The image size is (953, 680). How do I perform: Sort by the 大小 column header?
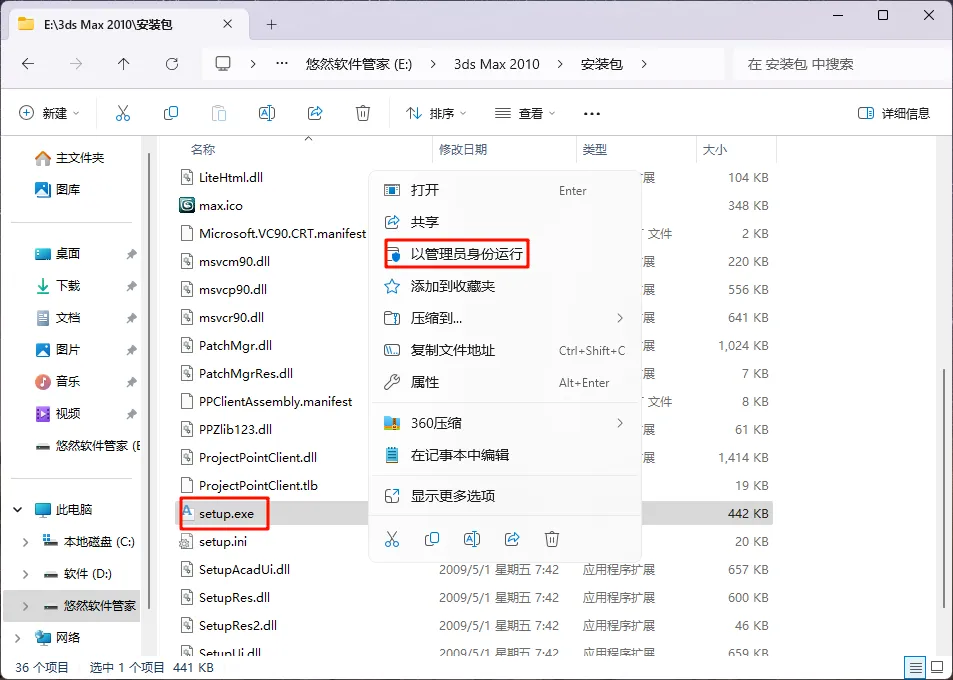[715, 149]
